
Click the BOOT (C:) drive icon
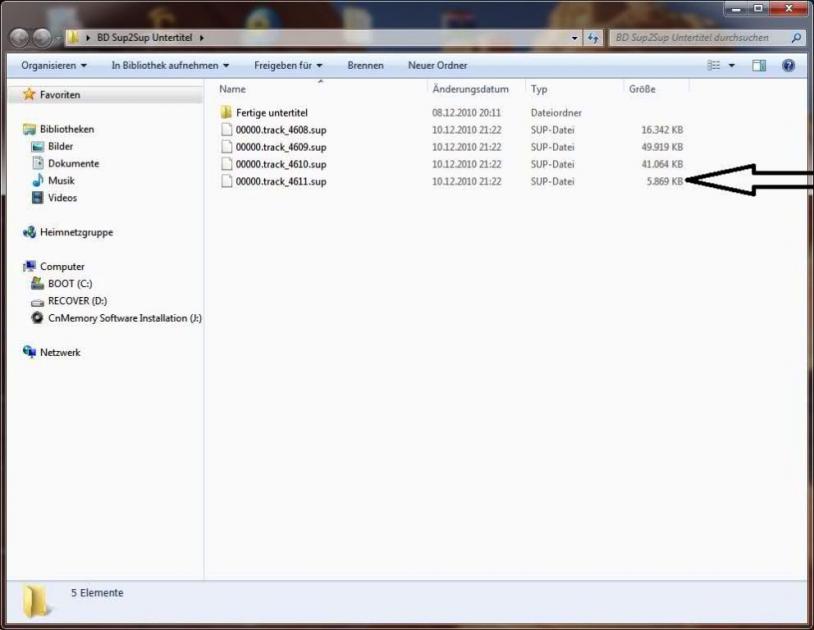tap(37, 283)
